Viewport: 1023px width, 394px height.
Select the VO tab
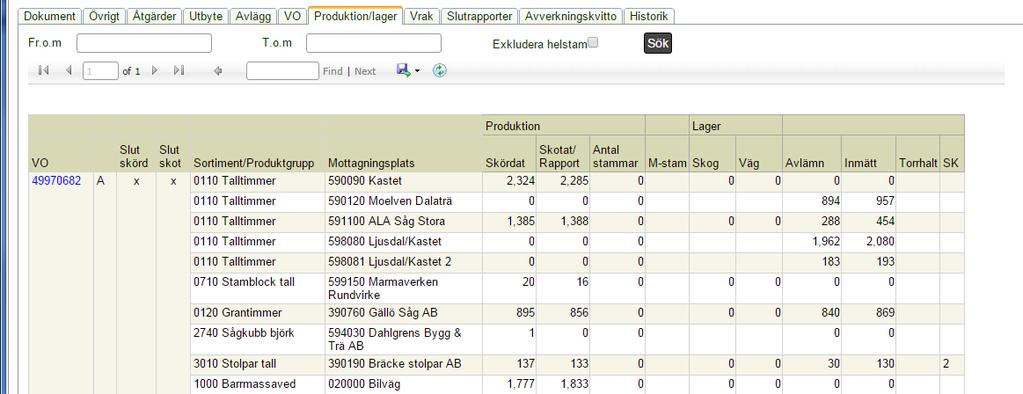tap(293, 16)
